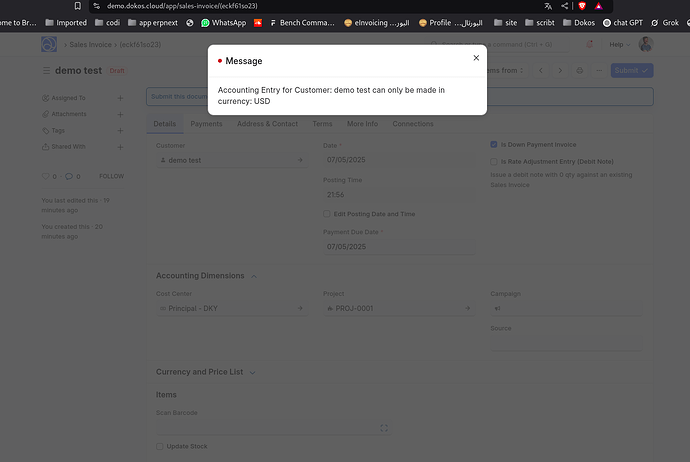Check Is Rate Adjustment Entry (Debit Note)
The height and width of the screenshot is (462, 690).
point(494,161)
